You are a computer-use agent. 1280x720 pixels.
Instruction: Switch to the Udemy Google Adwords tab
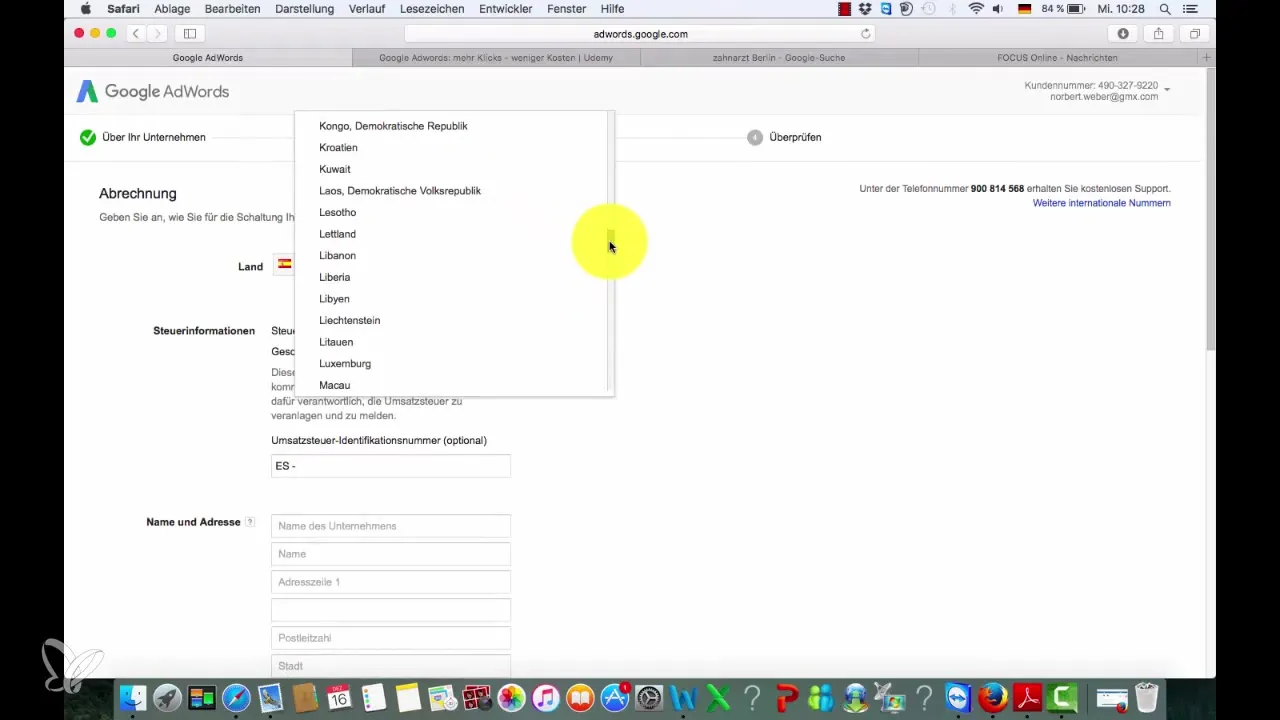pyautogui.click(x=496, y=58)
